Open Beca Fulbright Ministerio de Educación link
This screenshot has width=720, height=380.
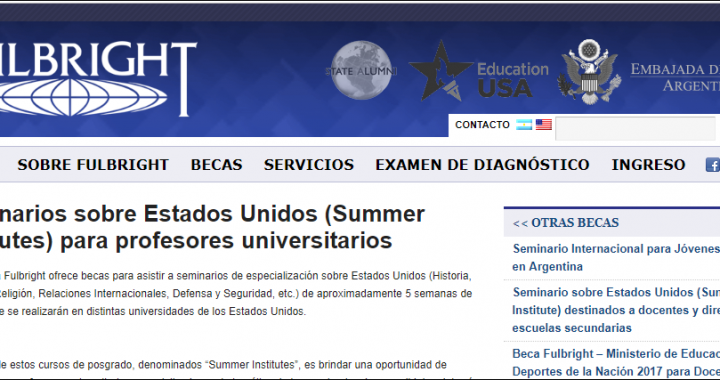tap(616, 362)
